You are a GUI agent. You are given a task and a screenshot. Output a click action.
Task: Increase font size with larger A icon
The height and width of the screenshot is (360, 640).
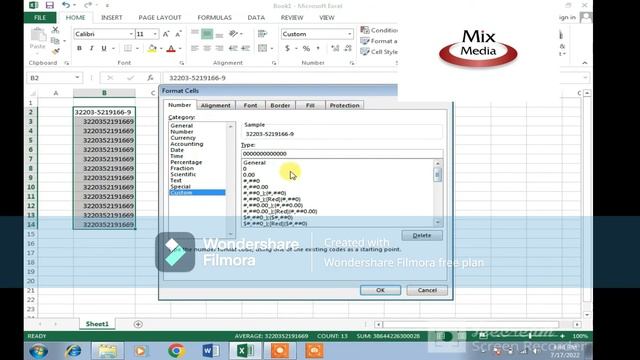166,34
